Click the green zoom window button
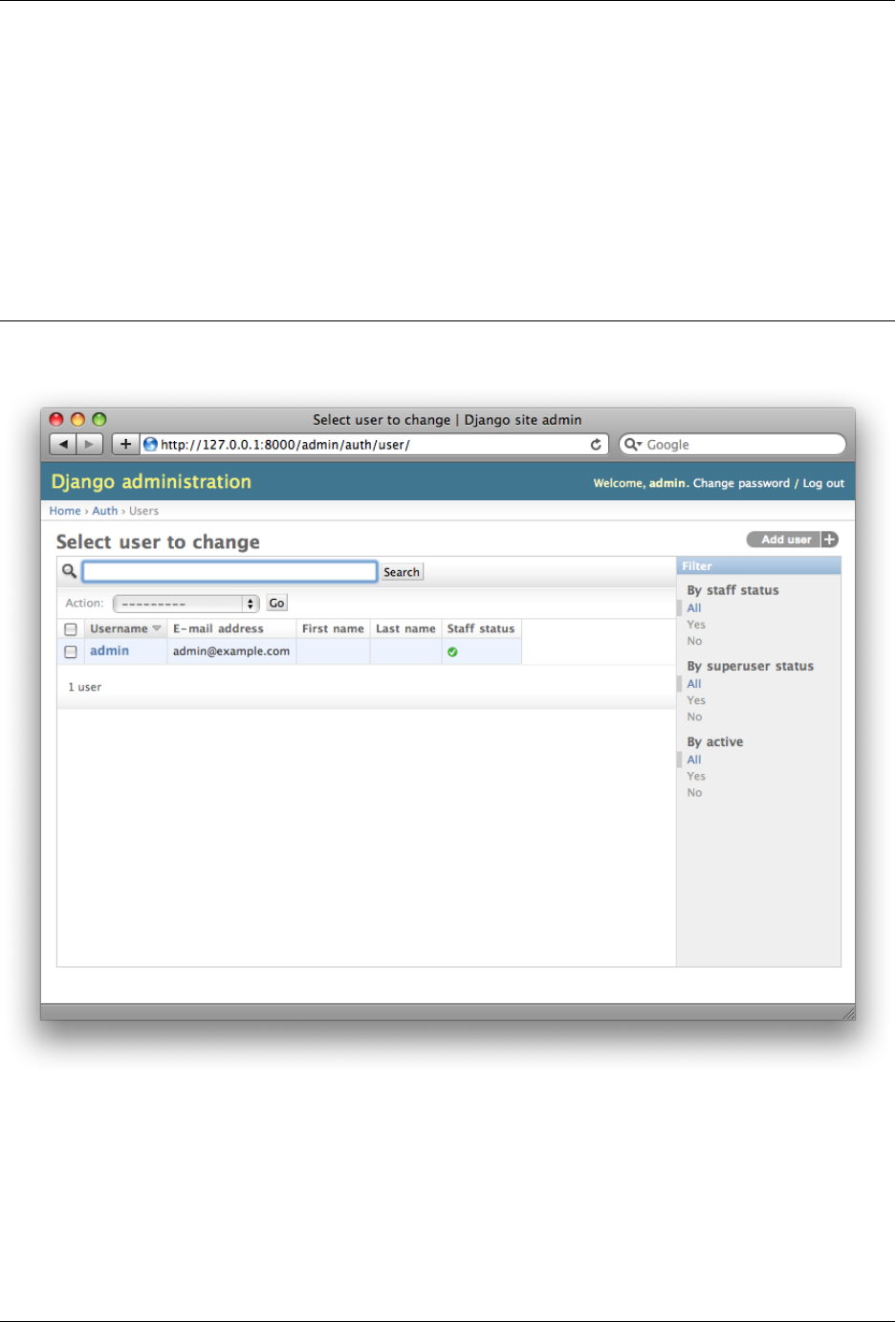The image size is (896, 1322). click(x=98, y=420)
